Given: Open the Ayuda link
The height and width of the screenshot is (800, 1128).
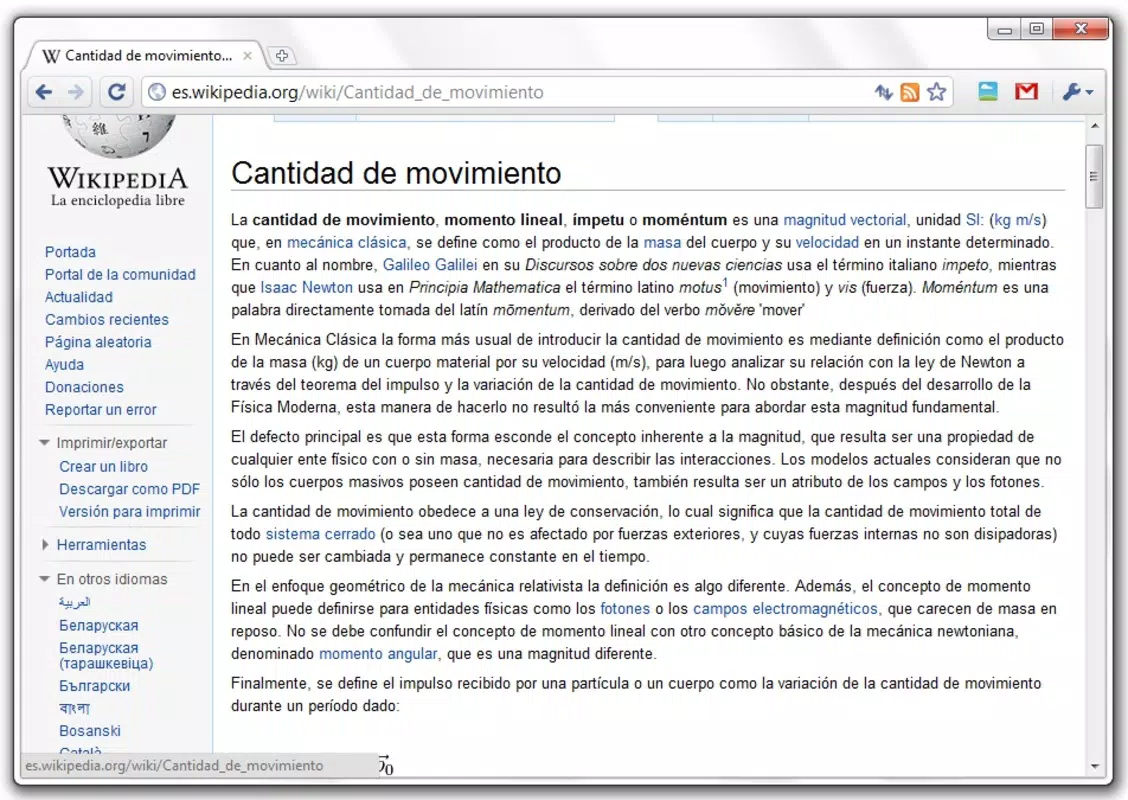Looking at the screenshot, I should click(x=64, y=365).
